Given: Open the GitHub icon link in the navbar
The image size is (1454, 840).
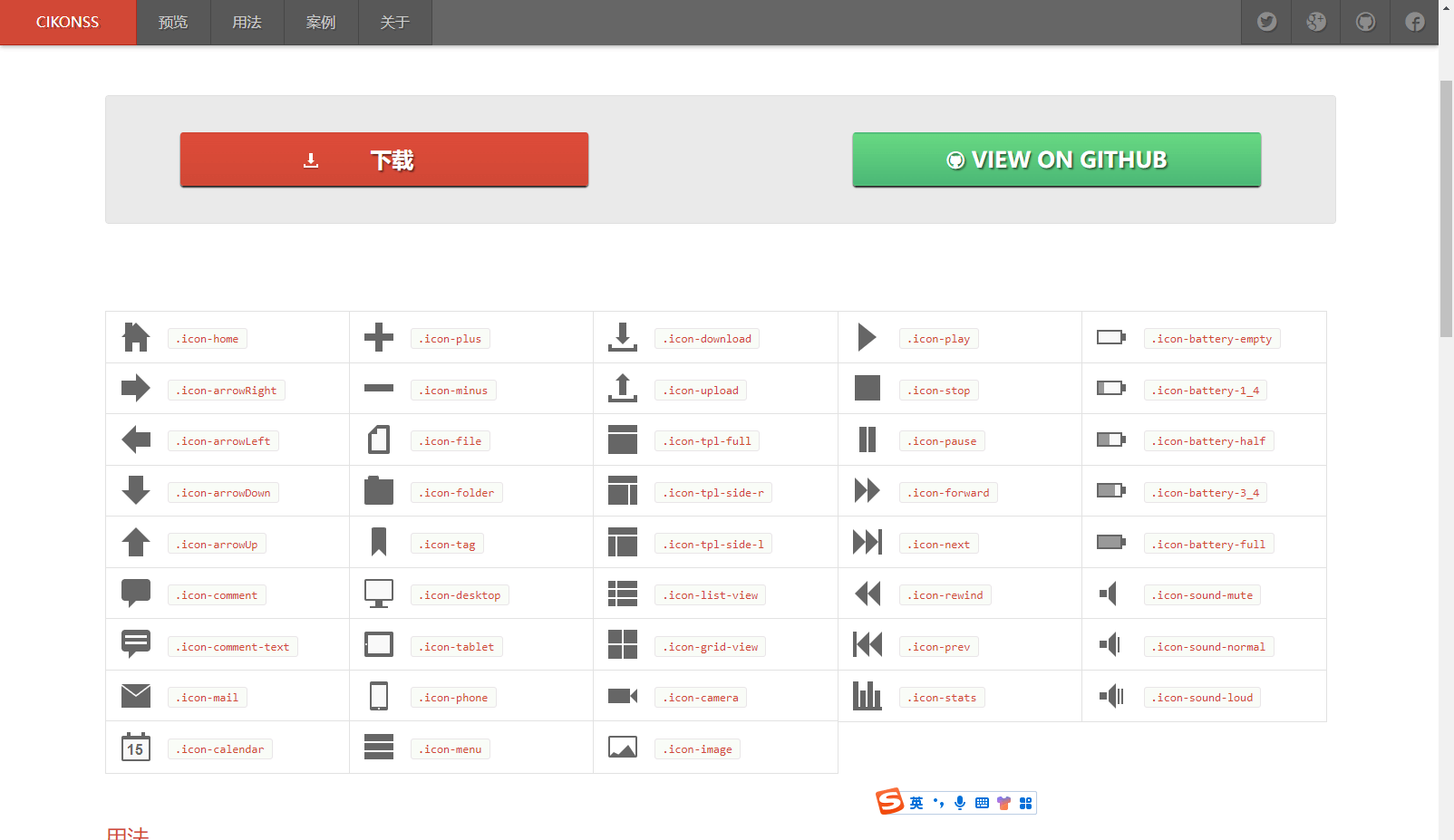Looking at the screenshot, I should pos(1365,22).
